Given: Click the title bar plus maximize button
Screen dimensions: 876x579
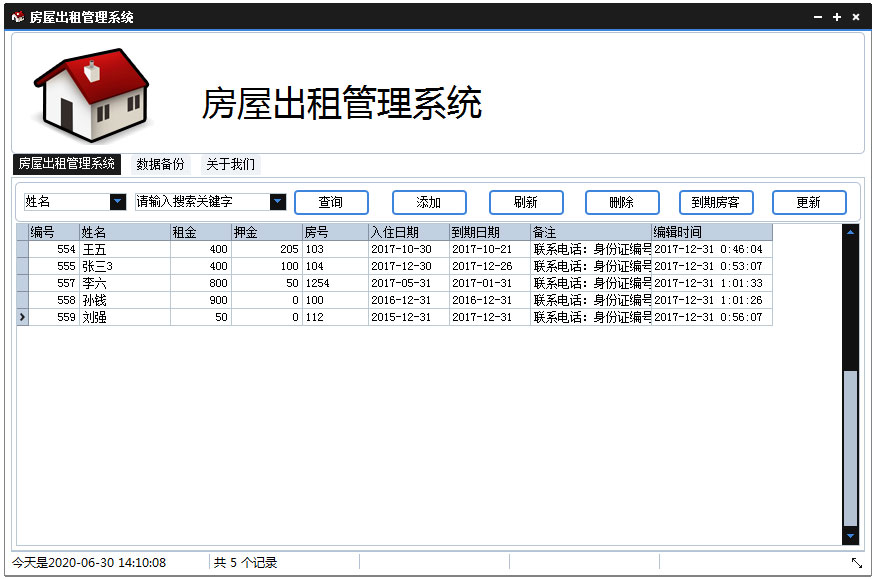Looking at the screenshot, I should pyautogui.click(x=837, y=17).
